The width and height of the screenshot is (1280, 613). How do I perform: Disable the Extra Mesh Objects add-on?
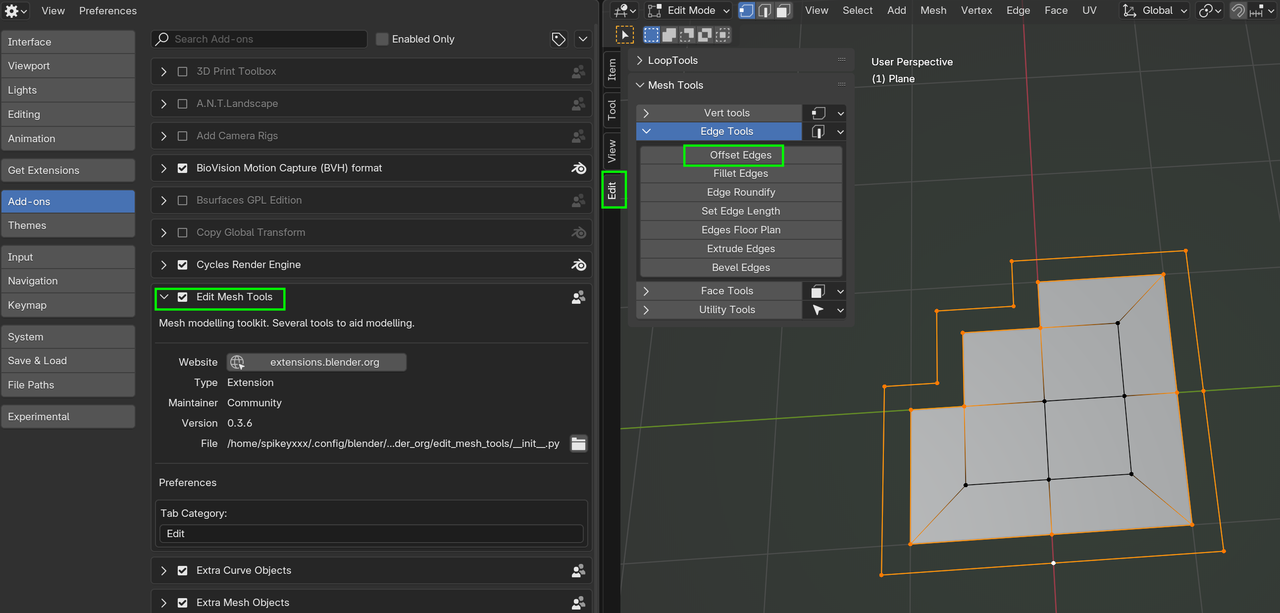coord(182,603)
